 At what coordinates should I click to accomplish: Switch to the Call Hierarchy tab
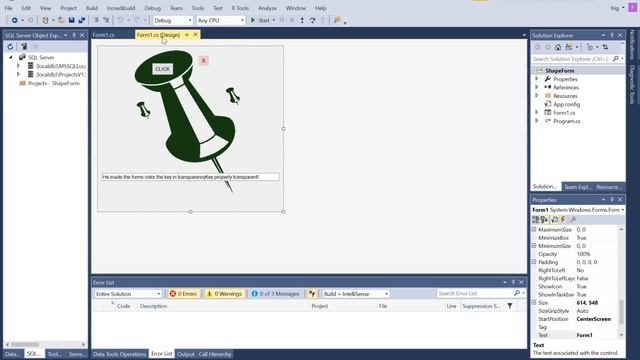(215, 354)
